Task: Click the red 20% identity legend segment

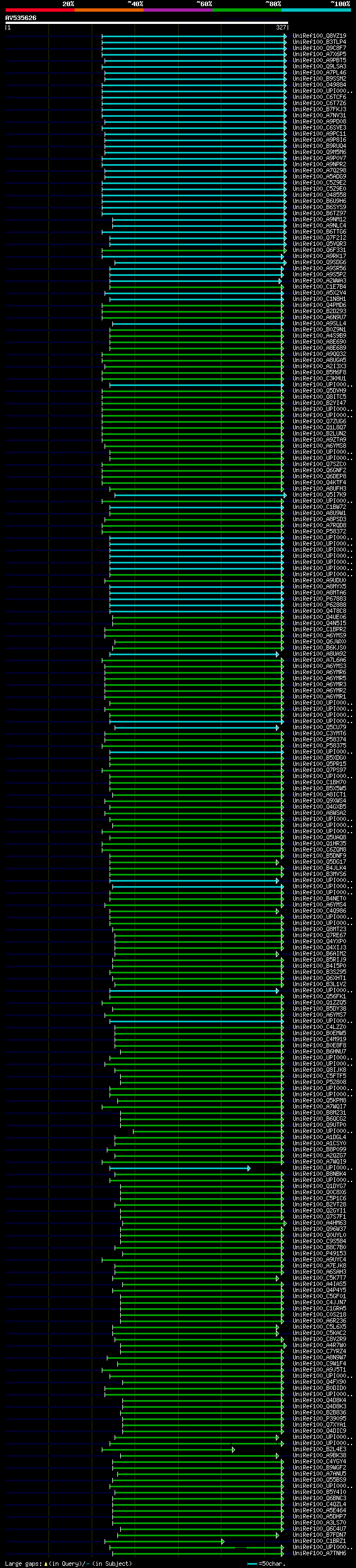Action: (39, 10)
